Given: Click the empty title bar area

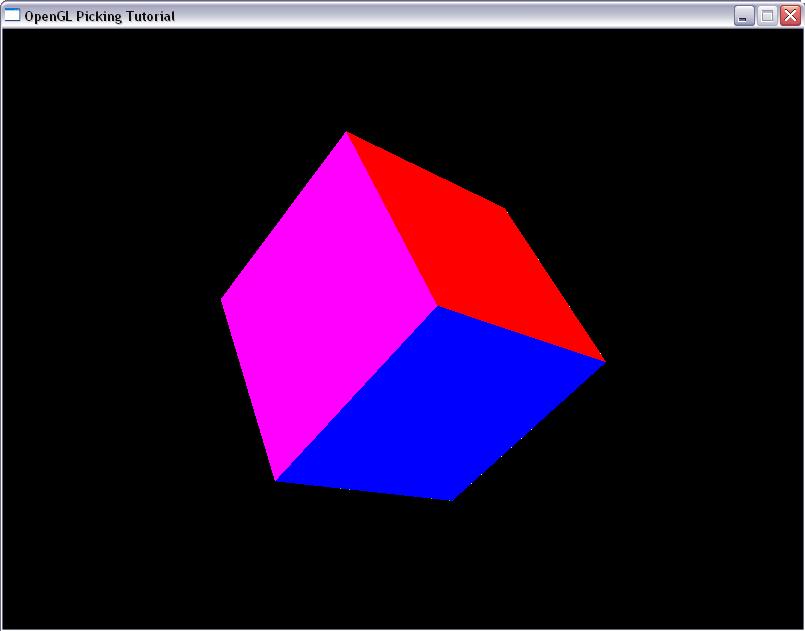Looking at the screenshot, I should pos(450,15).
